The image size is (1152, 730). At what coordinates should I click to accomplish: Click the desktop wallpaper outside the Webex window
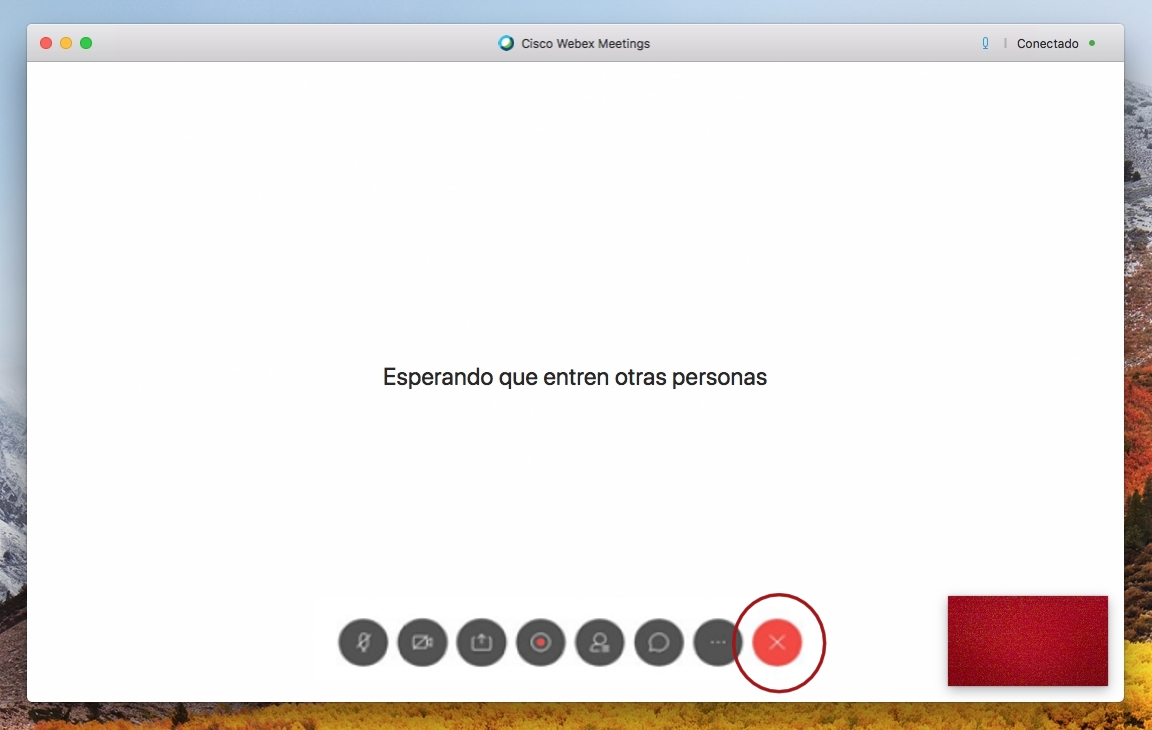pos(1138,400)
